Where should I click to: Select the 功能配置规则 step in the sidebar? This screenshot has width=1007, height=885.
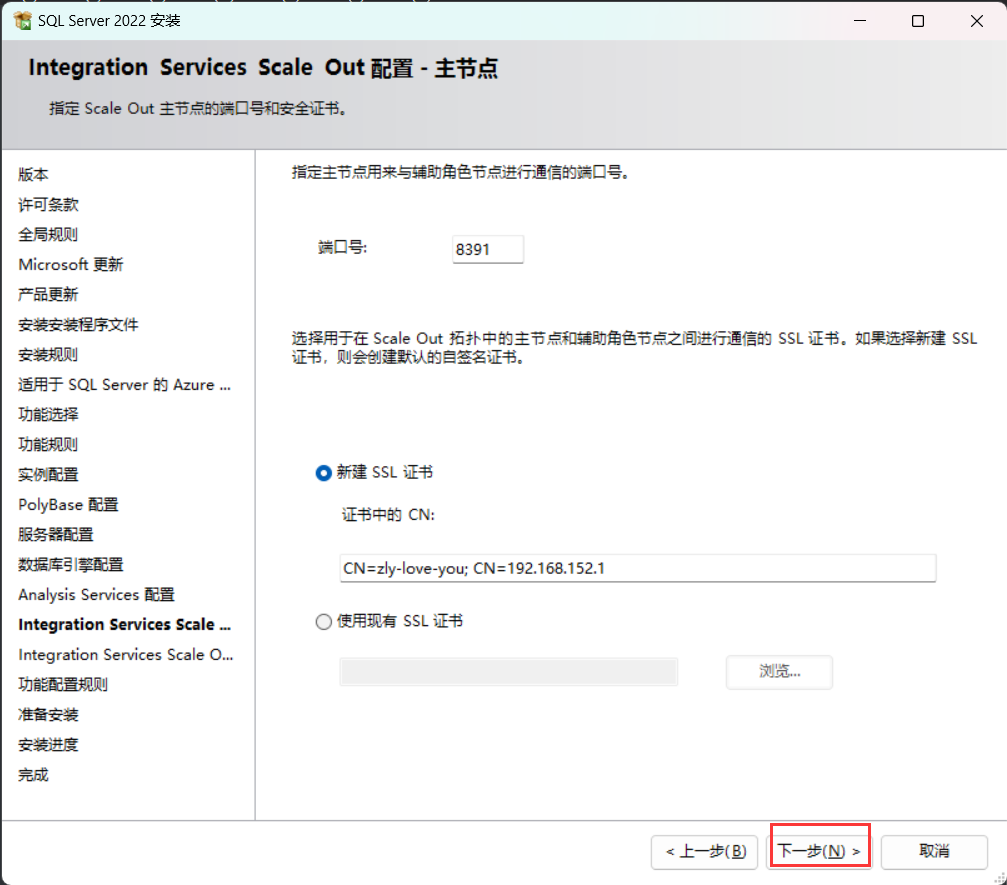click(63, 685)
